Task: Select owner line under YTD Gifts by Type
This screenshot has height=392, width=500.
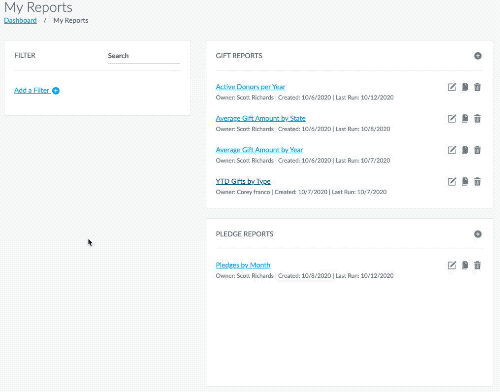Action: coord(301,192)
